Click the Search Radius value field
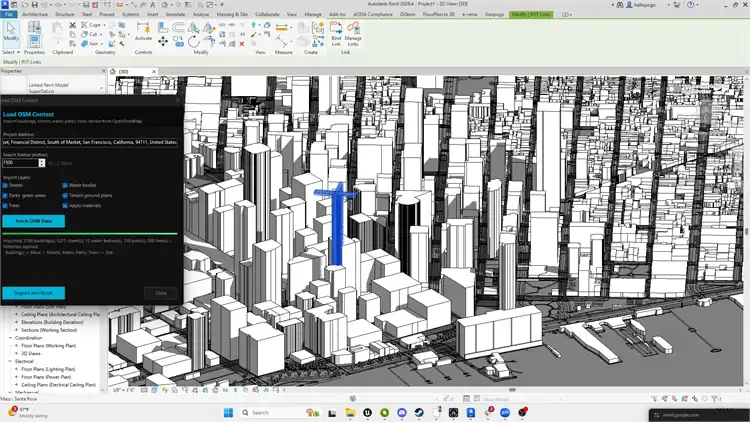 tap(20, 163)
